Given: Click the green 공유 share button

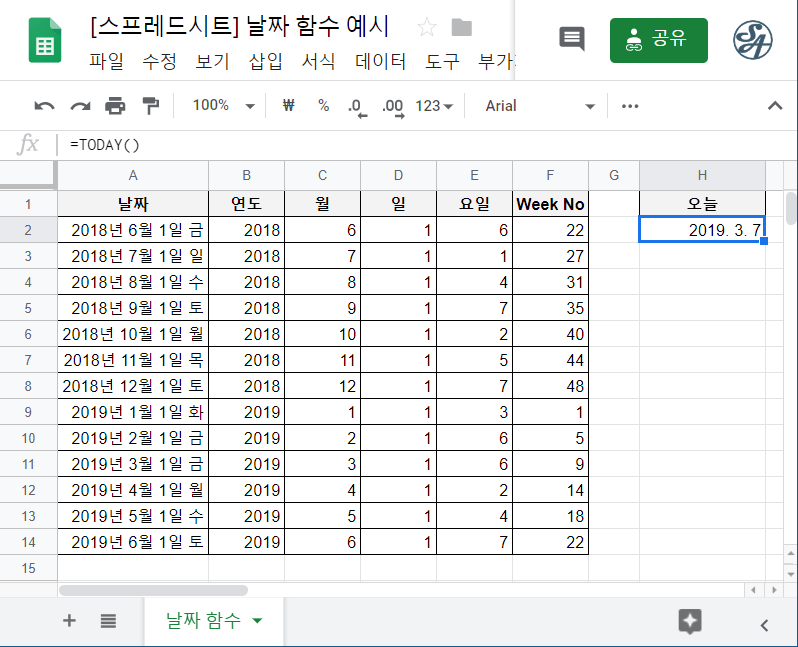Looking at the screenshot, I should [658, 40].
